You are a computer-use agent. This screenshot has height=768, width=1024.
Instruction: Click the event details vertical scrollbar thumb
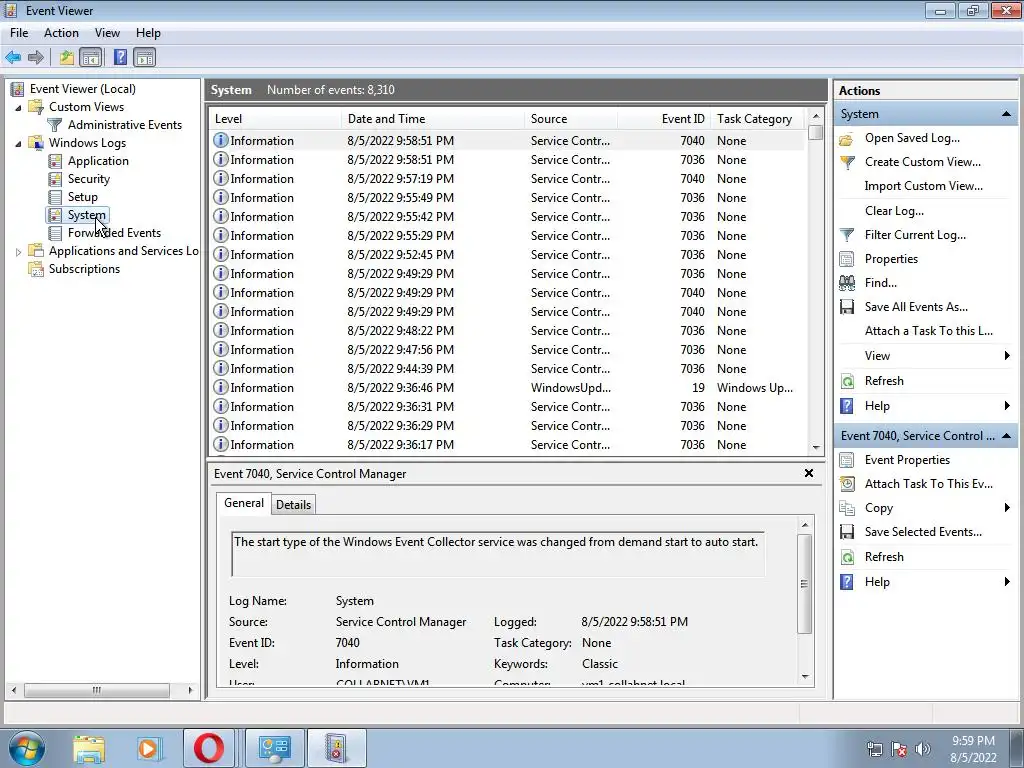pyautogui.click(x=805, y=584)
